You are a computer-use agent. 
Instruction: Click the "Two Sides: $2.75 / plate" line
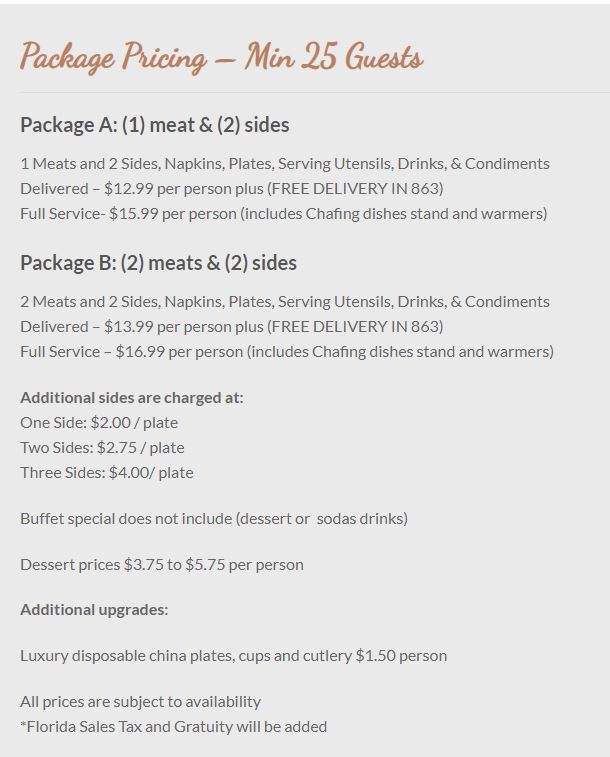point(102,447)
